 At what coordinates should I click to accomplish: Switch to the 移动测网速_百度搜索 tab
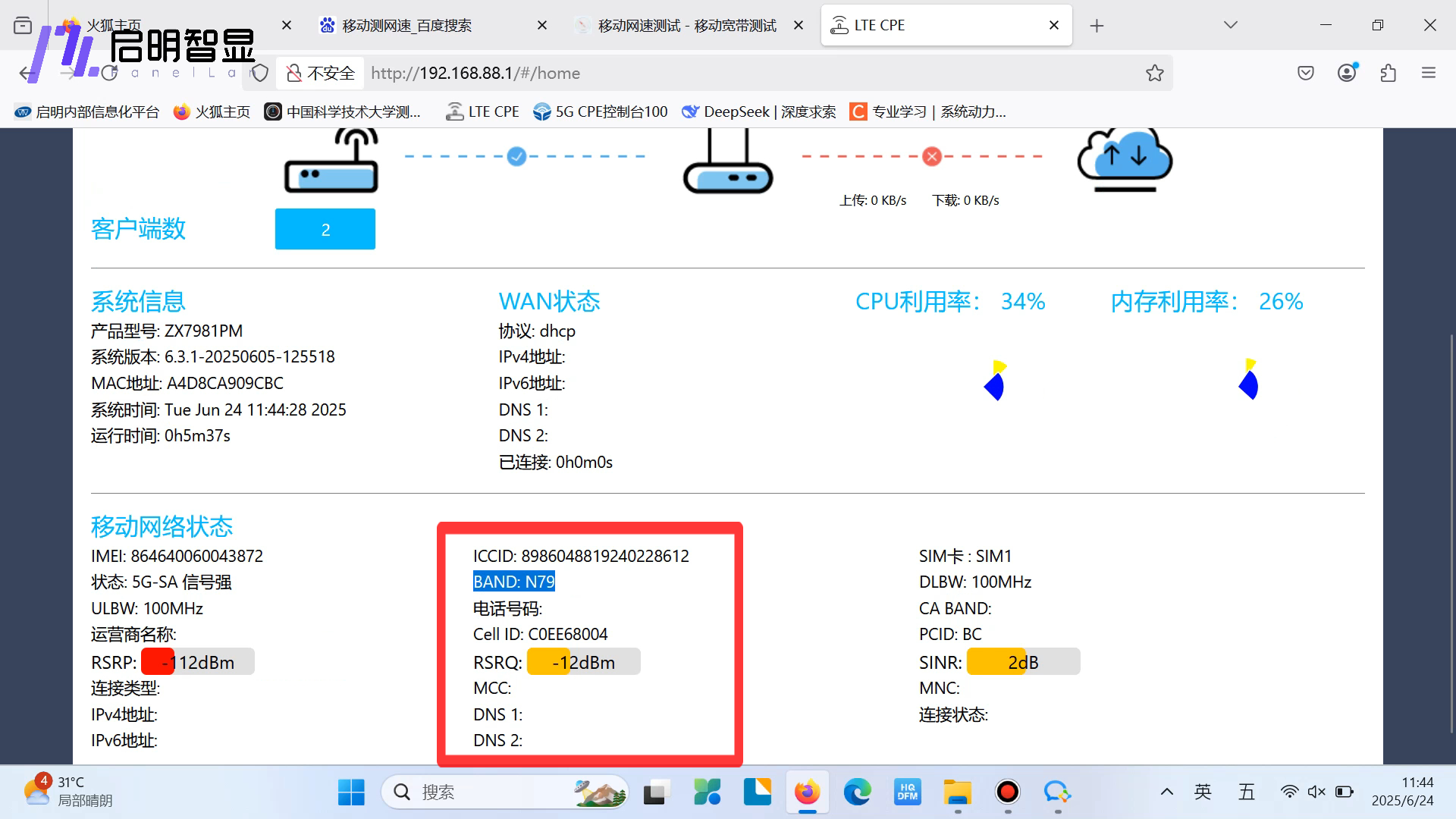pos(406,25)
